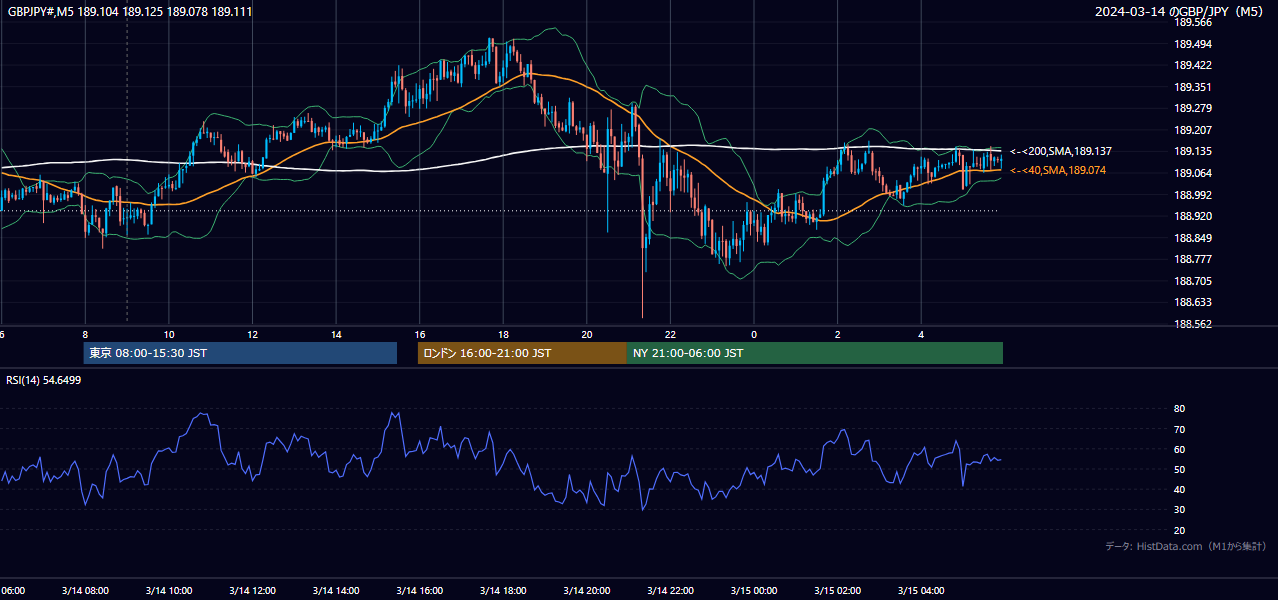This screenshot has width=1278, height=600.
Task: Click hour label 16 under the price chart
Action: click(420, 334)
